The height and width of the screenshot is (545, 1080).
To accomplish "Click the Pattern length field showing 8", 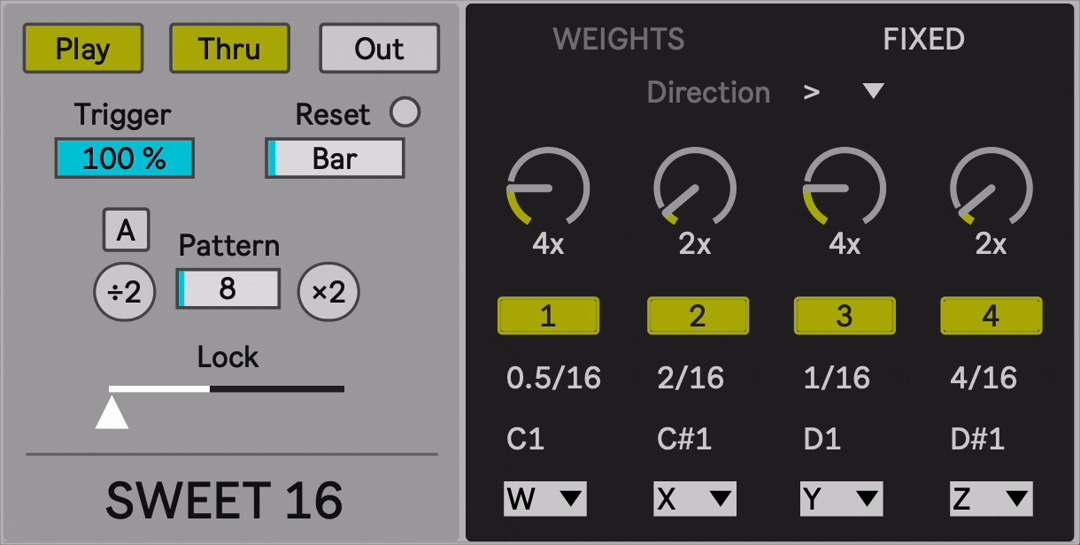I will pos(229,289).
